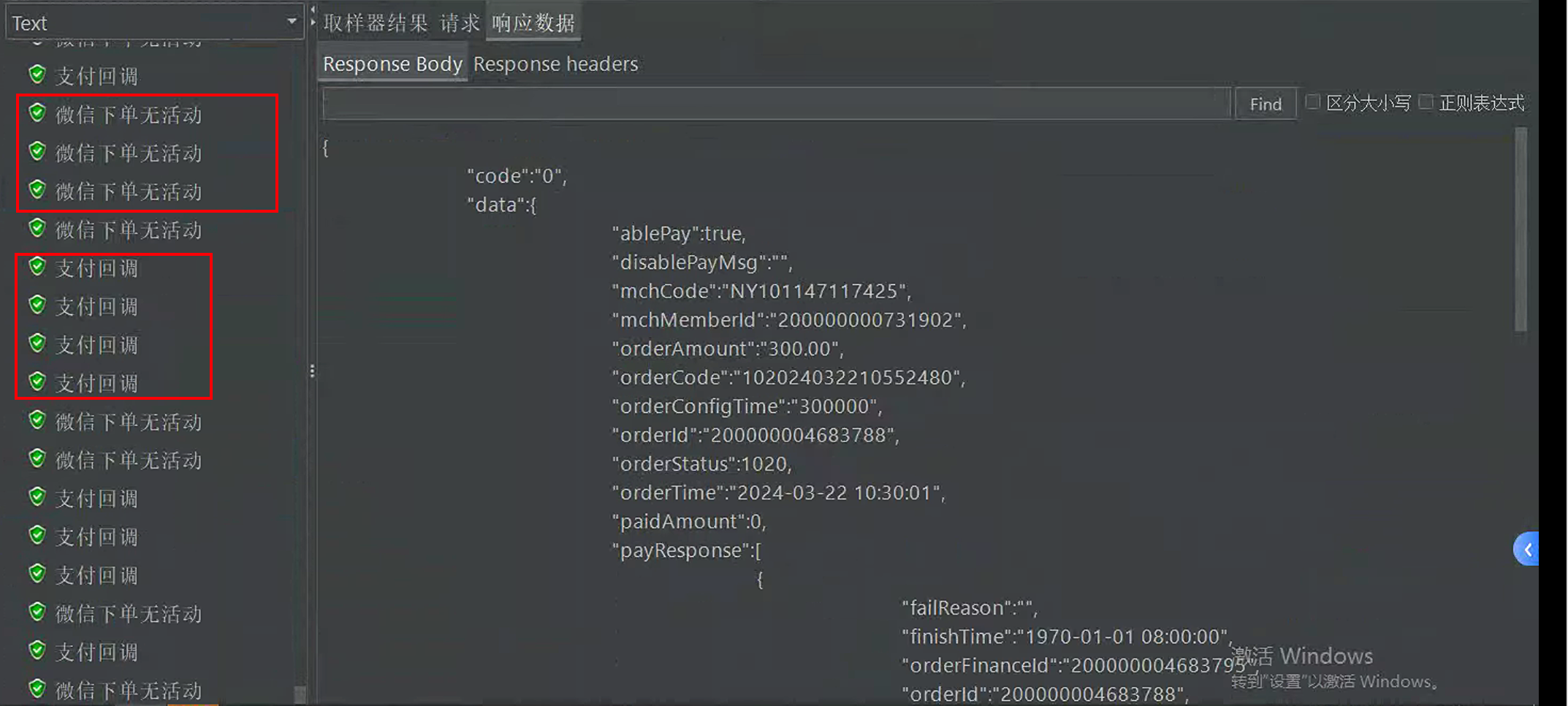Open the Response headers sub-tab
Image resolution: width=1568 pixels, height=706 pixels.
pyautogui.click(x=555, y=64)
